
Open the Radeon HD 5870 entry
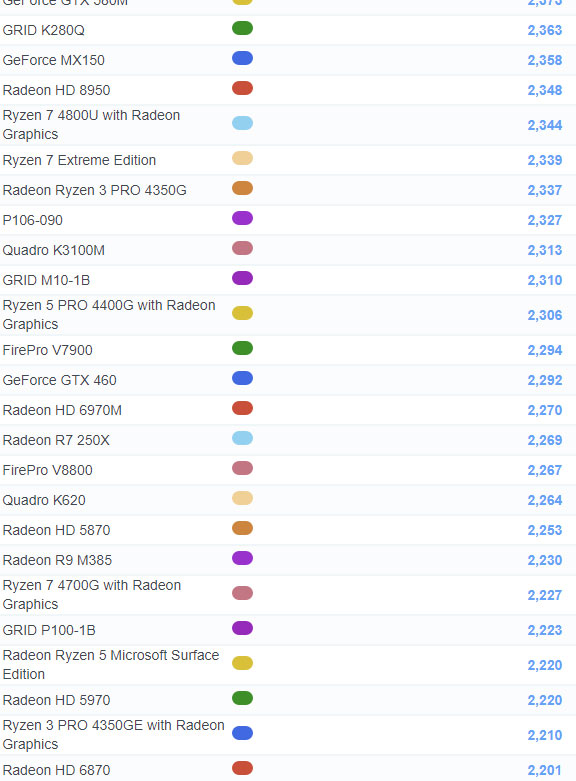(56, 530)
